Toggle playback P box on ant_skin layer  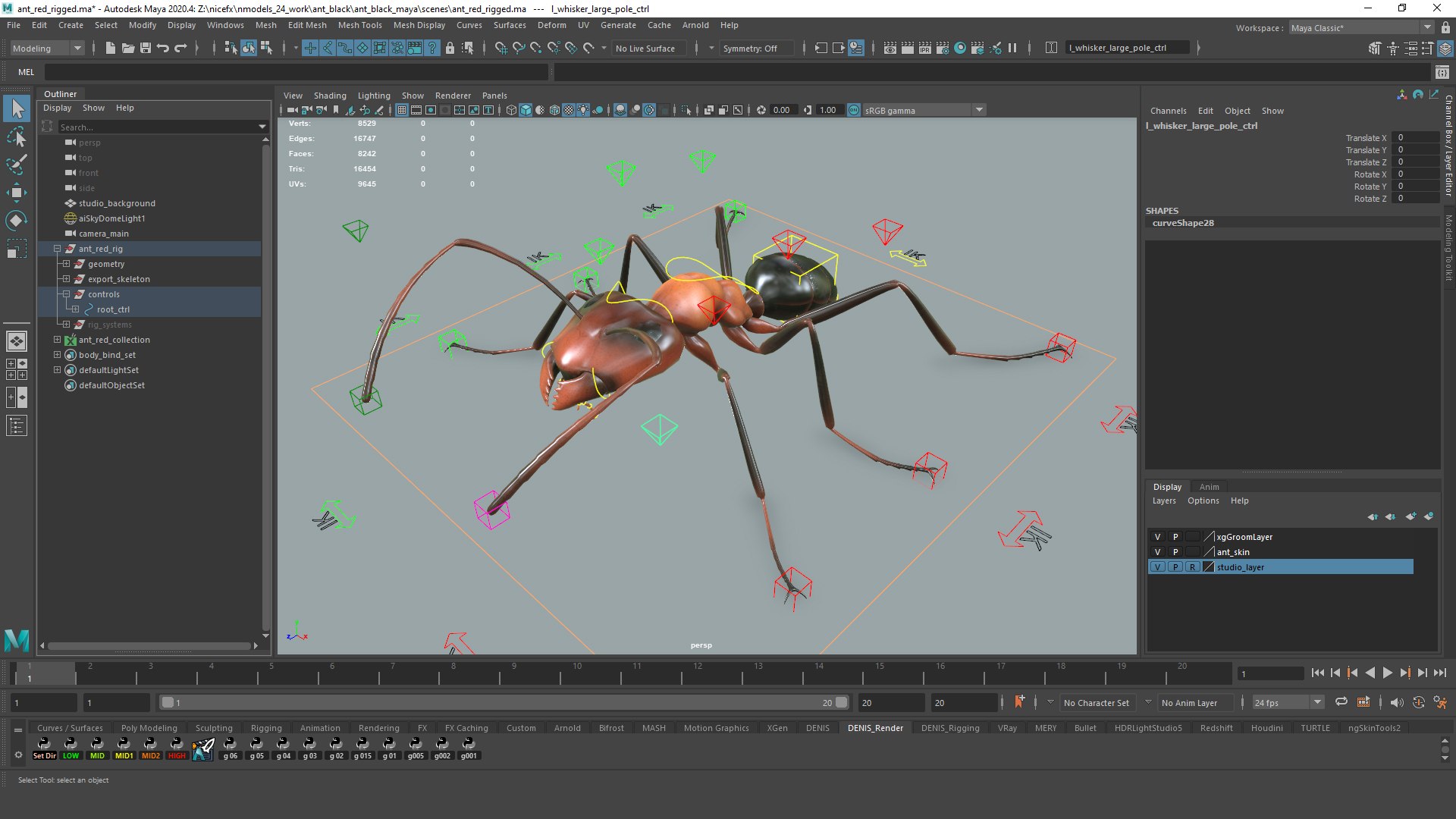click(x=1175, y=552)
